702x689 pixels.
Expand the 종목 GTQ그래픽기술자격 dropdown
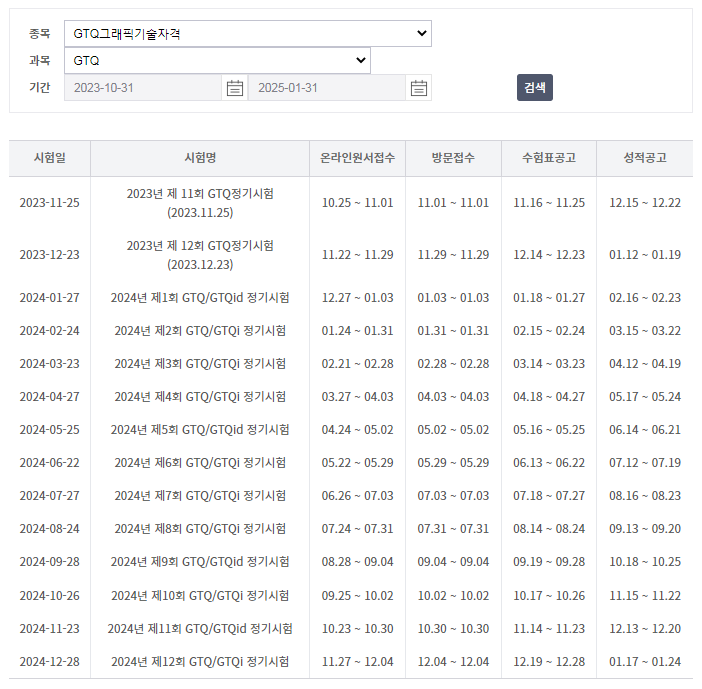(247, 34)
